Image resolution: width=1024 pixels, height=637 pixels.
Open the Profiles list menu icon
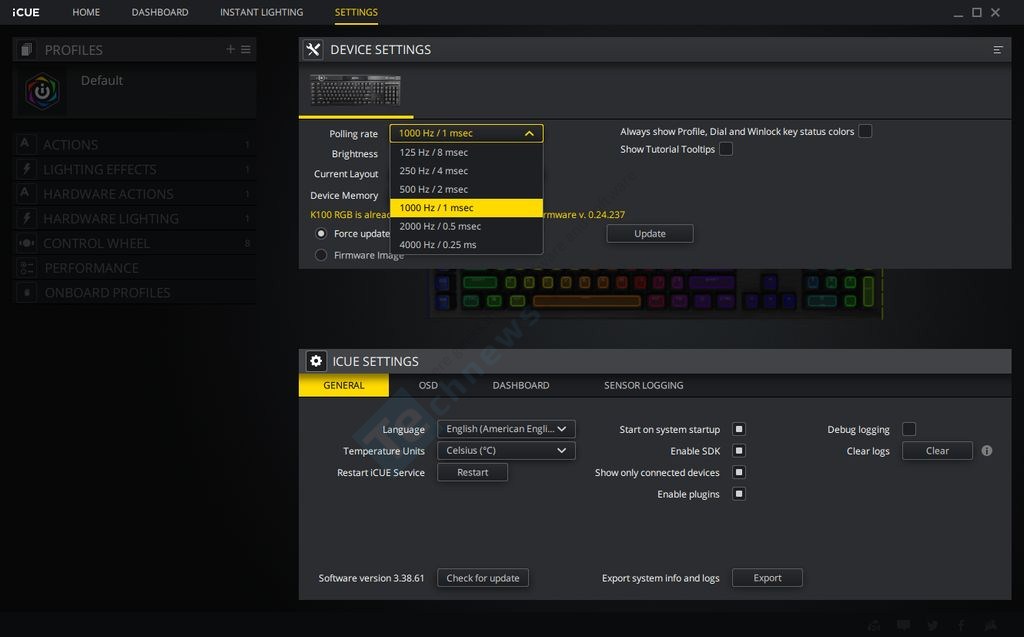(246, 49)
